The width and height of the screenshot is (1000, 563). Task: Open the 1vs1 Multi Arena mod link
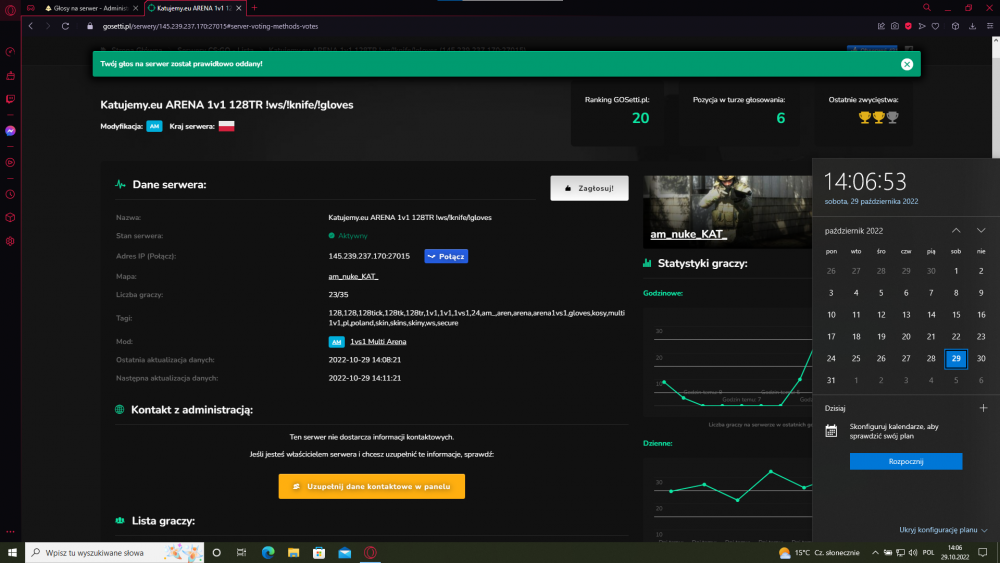(378, 342)
